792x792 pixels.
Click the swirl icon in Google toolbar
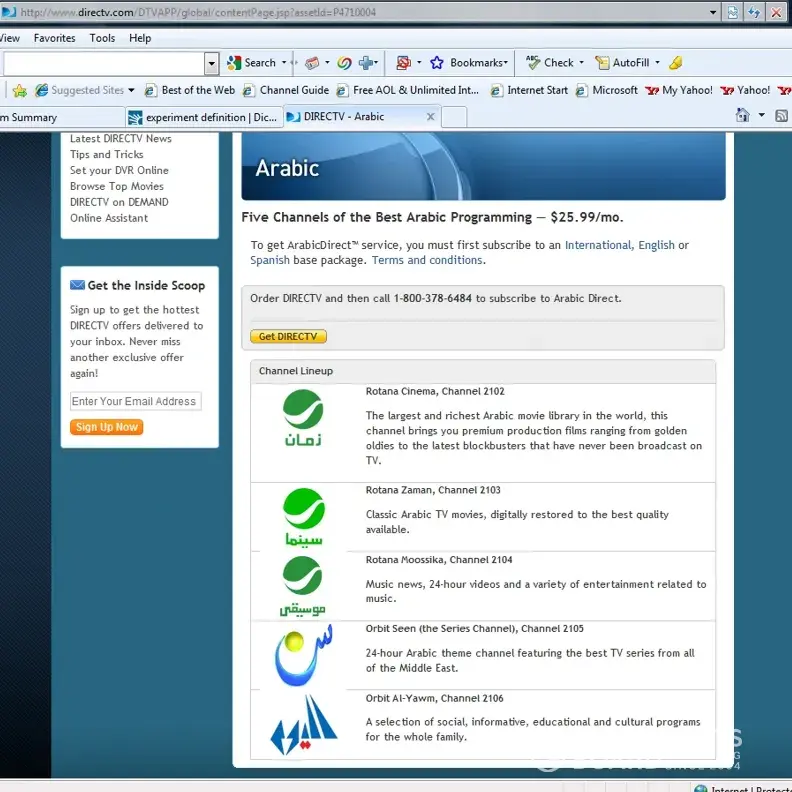click(344, 63)
